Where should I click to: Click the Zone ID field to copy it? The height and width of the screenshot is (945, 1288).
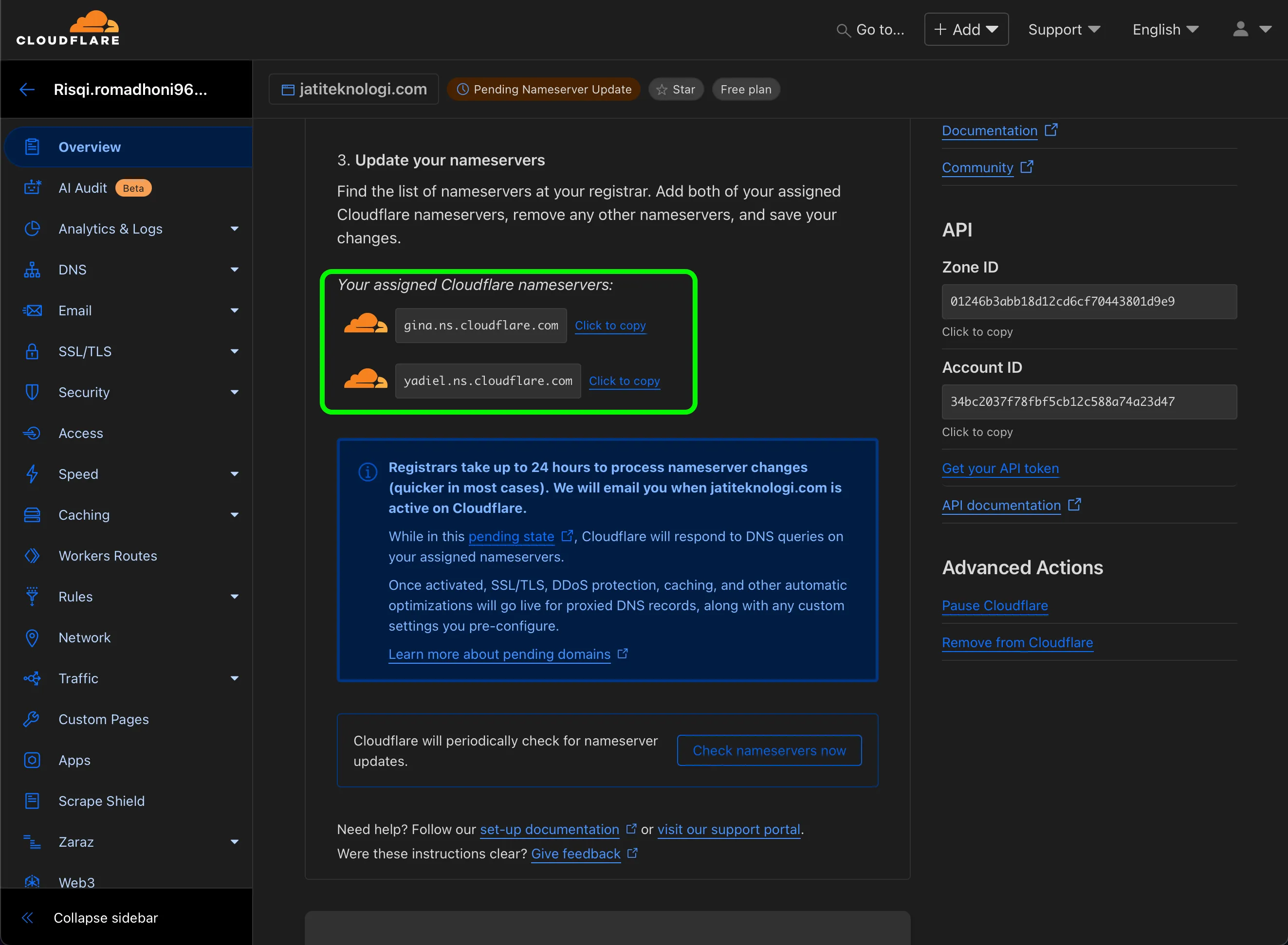coord(1088,302)
